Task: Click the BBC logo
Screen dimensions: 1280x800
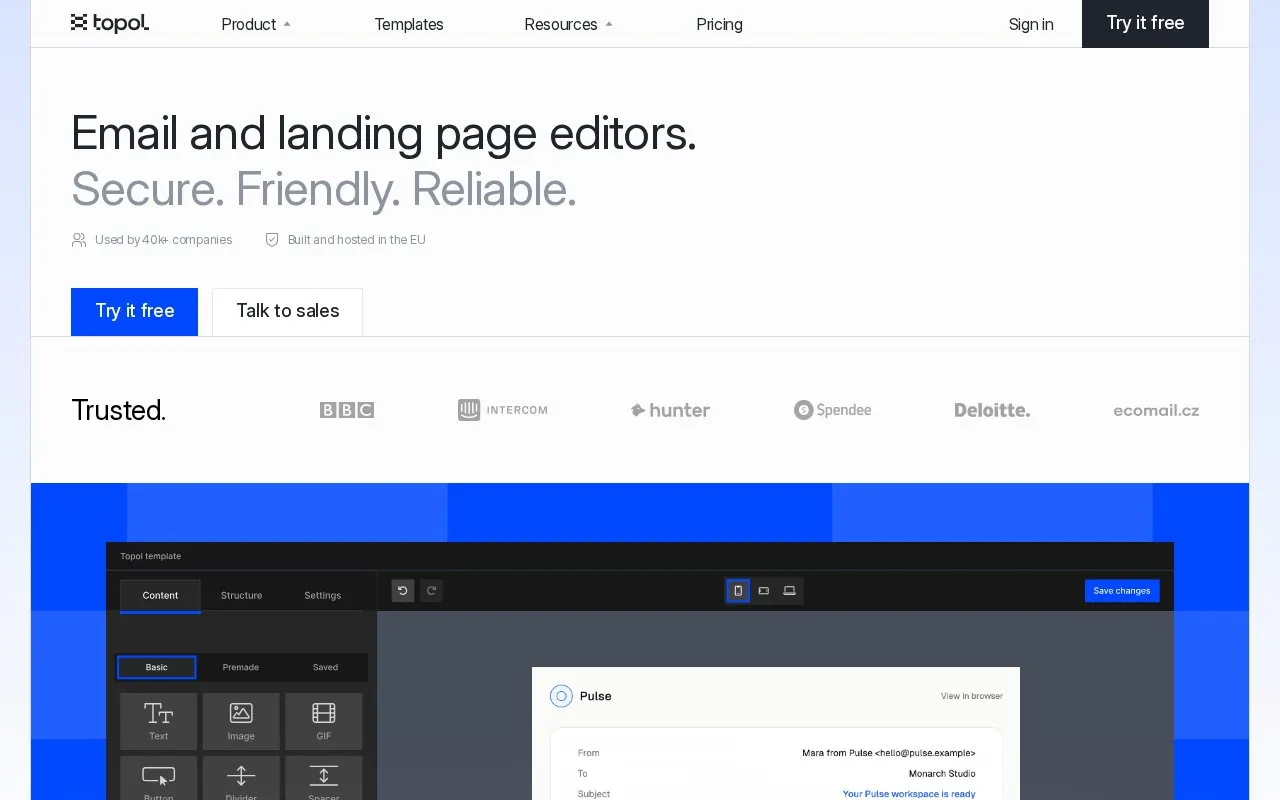Action: point(347,410)
